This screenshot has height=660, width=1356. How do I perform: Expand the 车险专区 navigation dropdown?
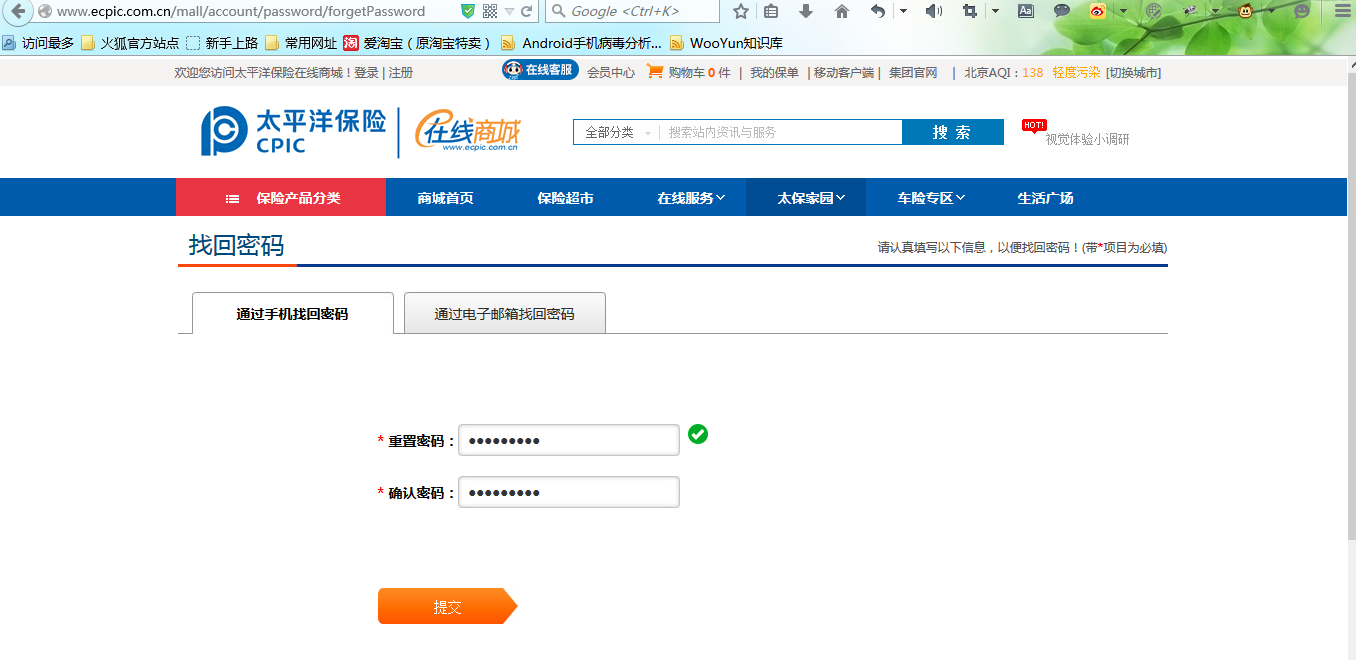931,198
